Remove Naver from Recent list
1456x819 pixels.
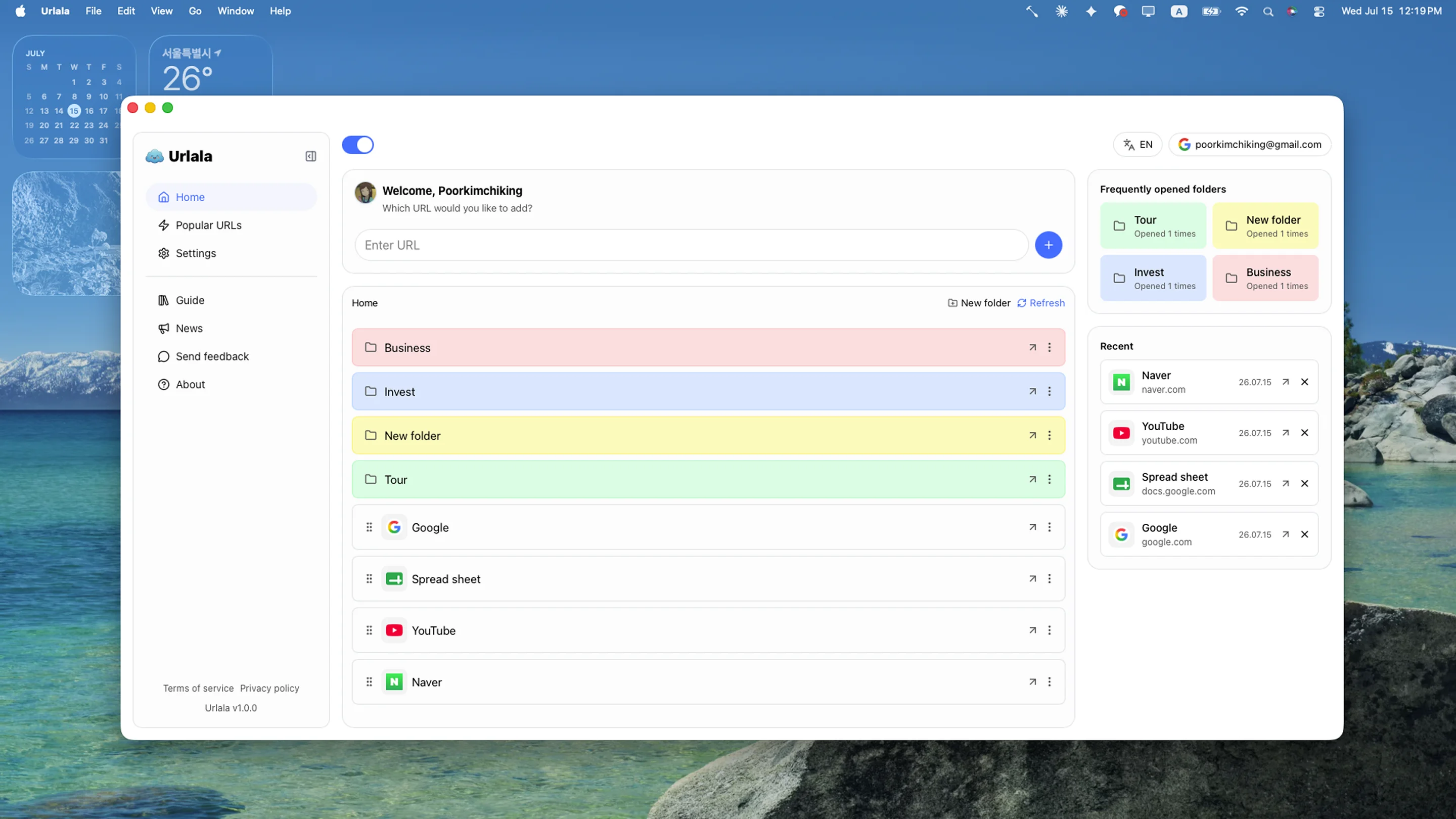pos(1304,382)
